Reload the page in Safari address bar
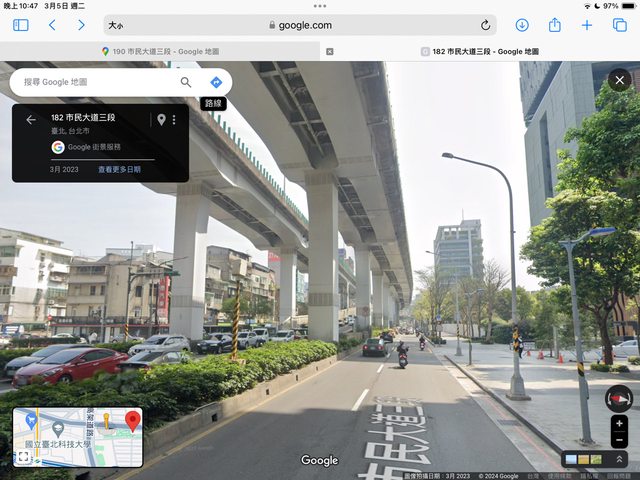640x480 pixels. (x=486, y=25)
